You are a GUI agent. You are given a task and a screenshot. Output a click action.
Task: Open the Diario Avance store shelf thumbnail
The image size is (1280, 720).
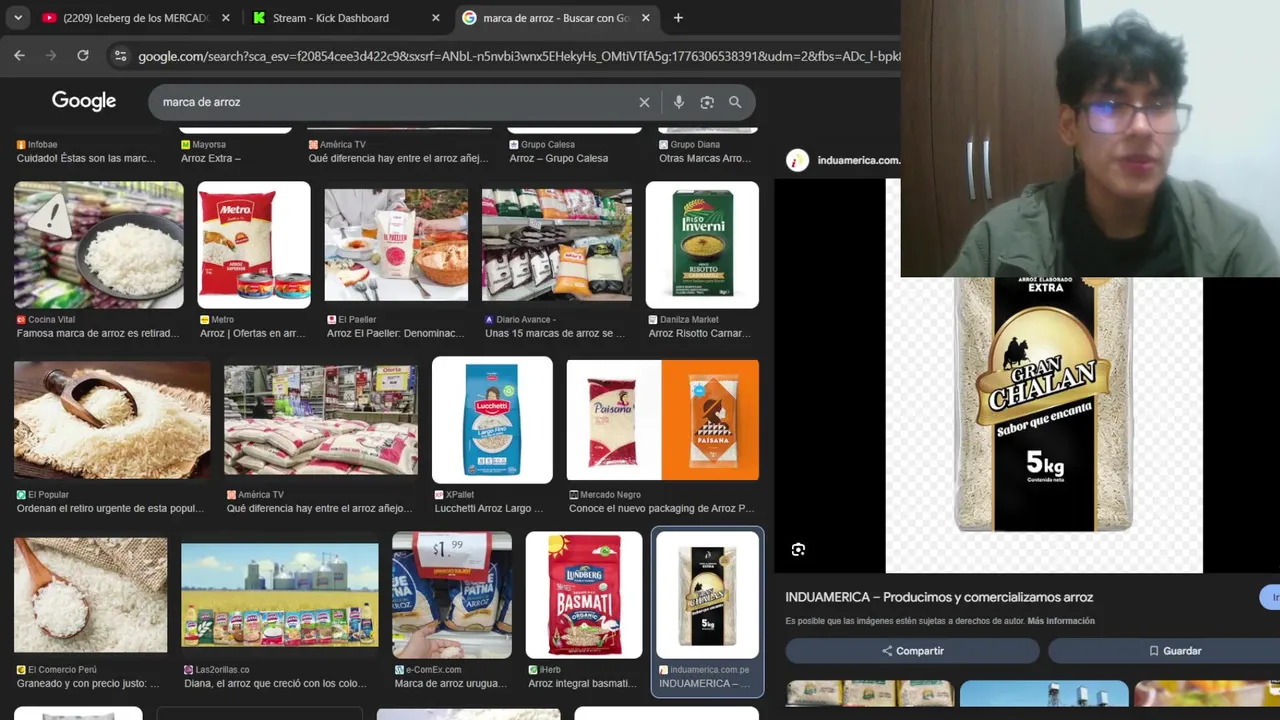coord(557,245)
